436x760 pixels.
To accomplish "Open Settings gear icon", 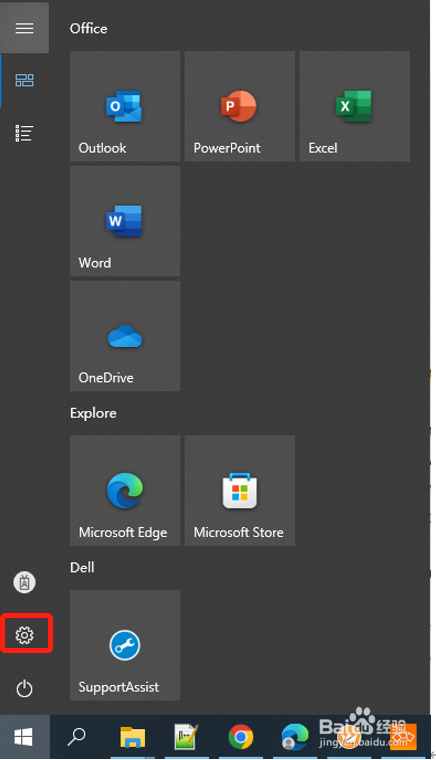I will click(25, 635).
